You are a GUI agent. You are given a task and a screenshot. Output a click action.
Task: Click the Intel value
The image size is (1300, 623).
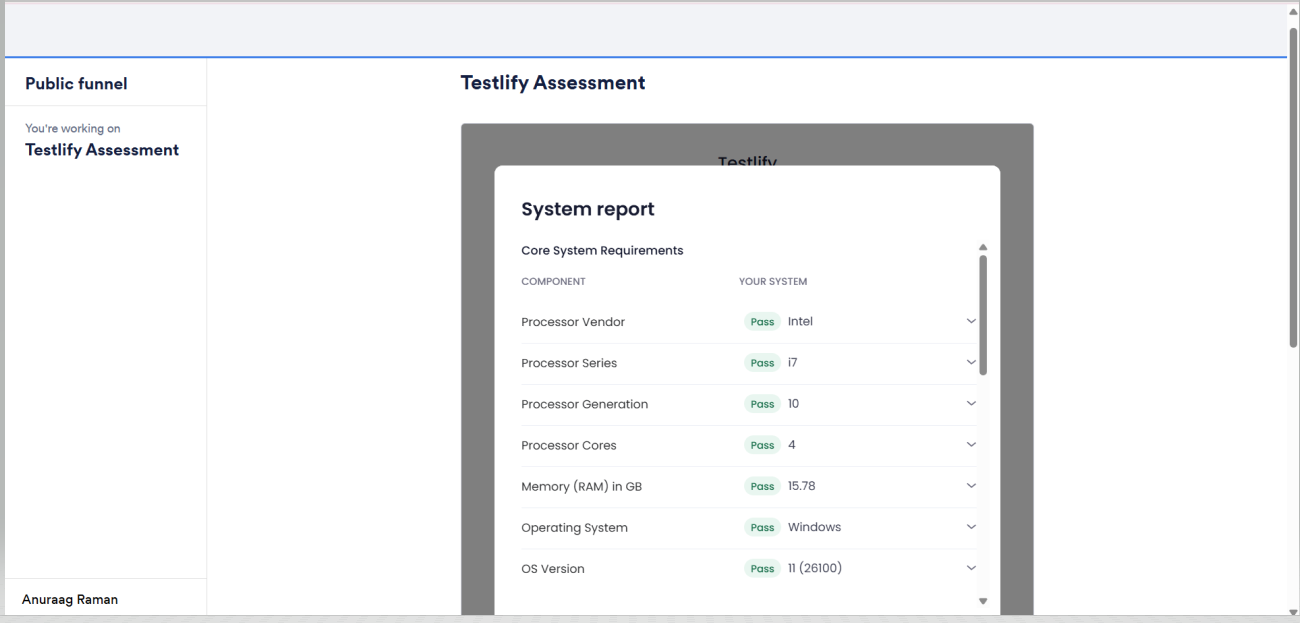[x=801, y=322]
